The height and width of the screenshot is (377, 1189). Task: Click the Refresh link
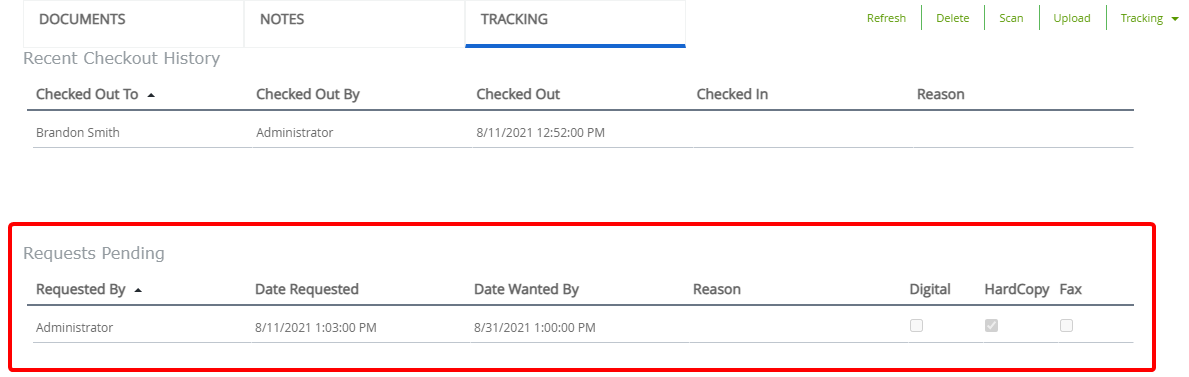[886, 19]
